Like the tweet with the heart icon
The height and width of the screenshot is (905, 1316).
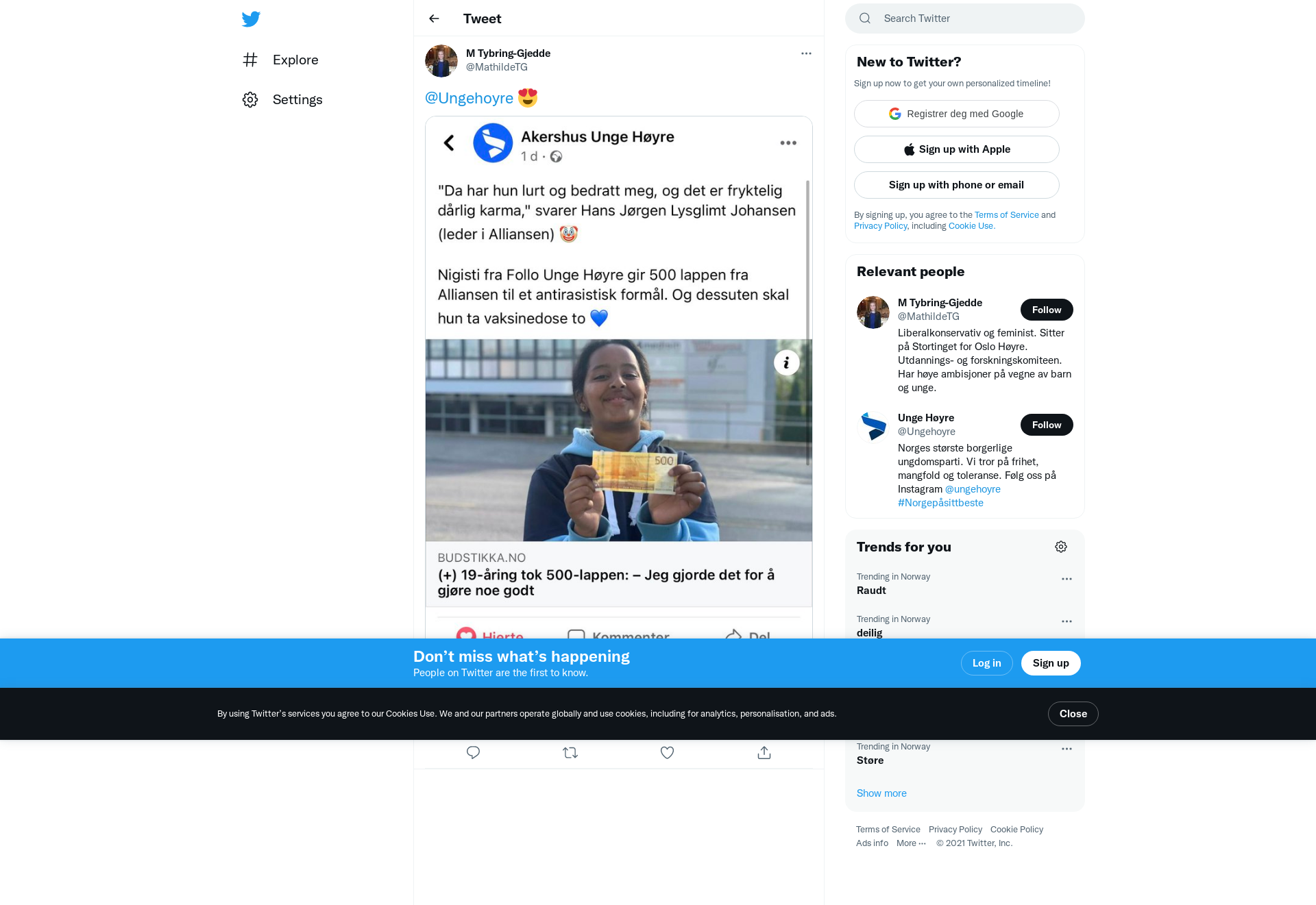click(x=667, y=753)
